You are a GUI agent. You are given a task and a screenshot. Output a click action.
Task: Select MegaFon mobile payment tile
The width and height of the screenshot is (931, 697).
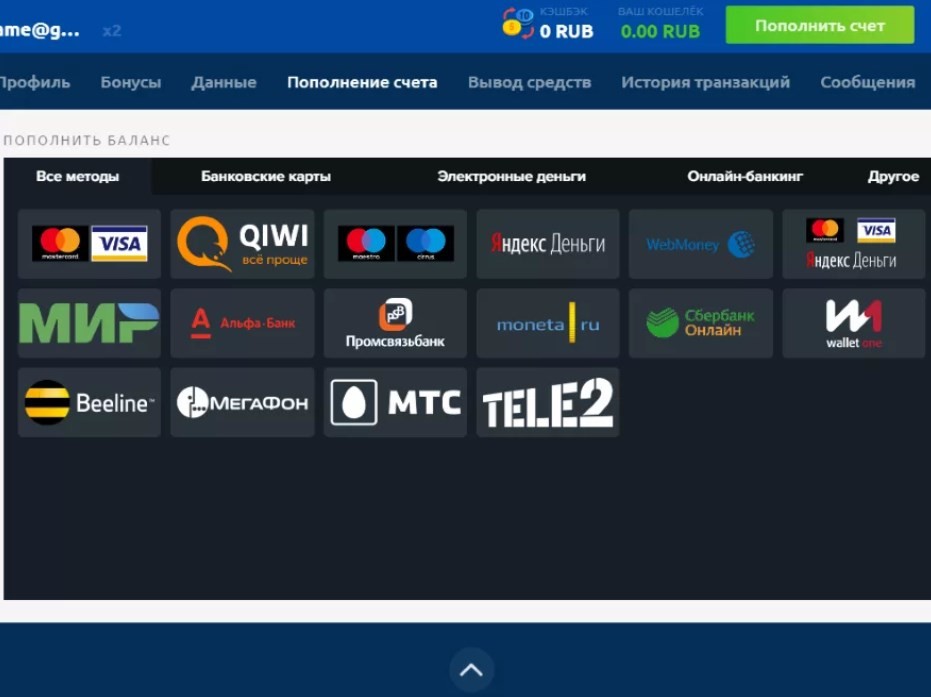(x=242, y=402)
